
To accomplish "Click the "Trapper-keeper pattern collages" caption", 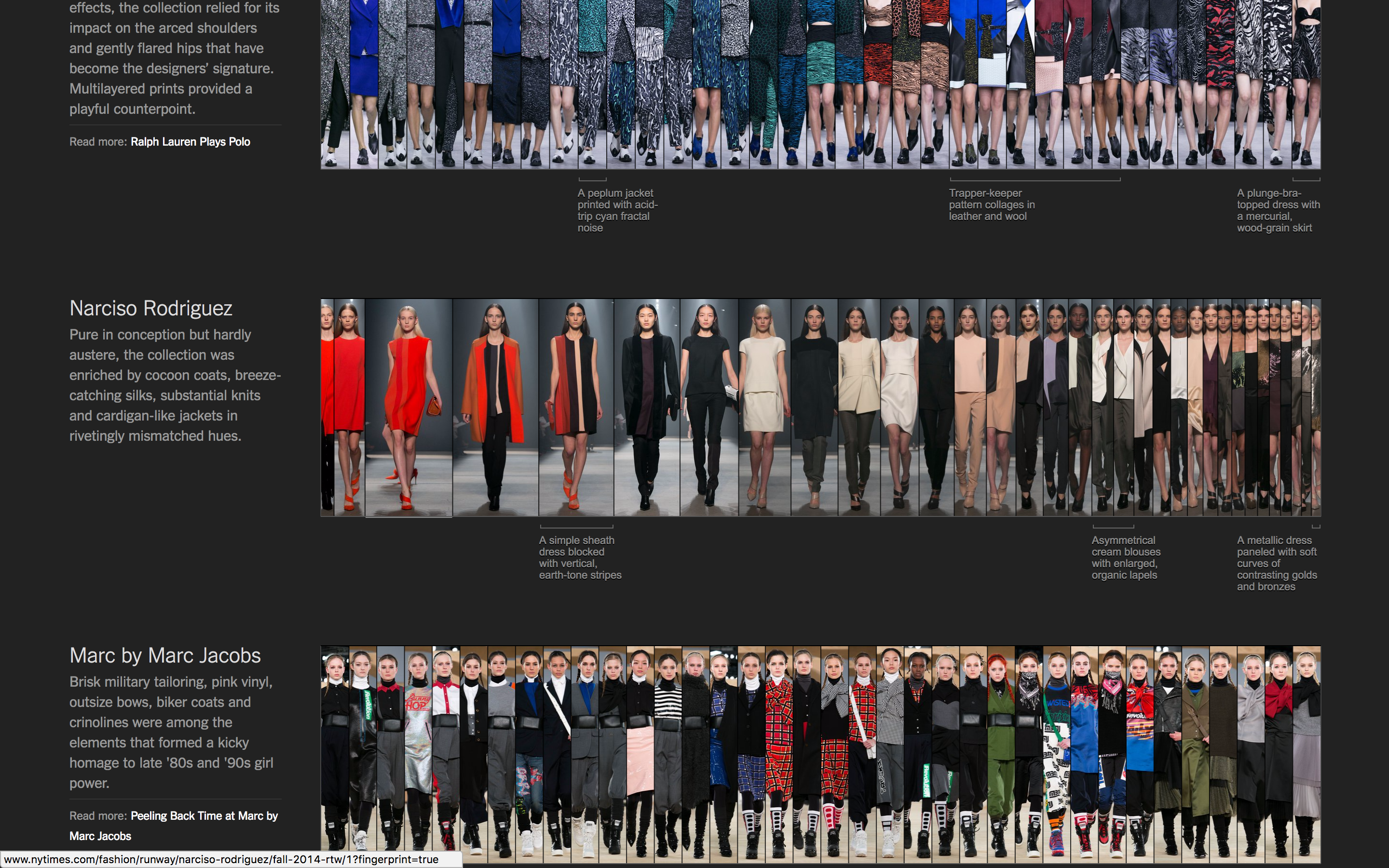I will pos(991,204).
